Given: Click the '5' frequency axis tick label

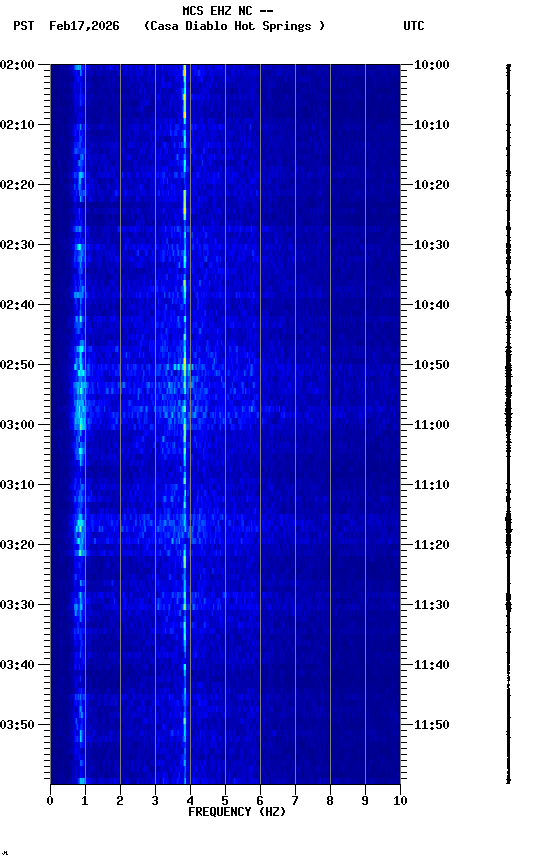Looking at the screenshot, I should click(225, 801).
